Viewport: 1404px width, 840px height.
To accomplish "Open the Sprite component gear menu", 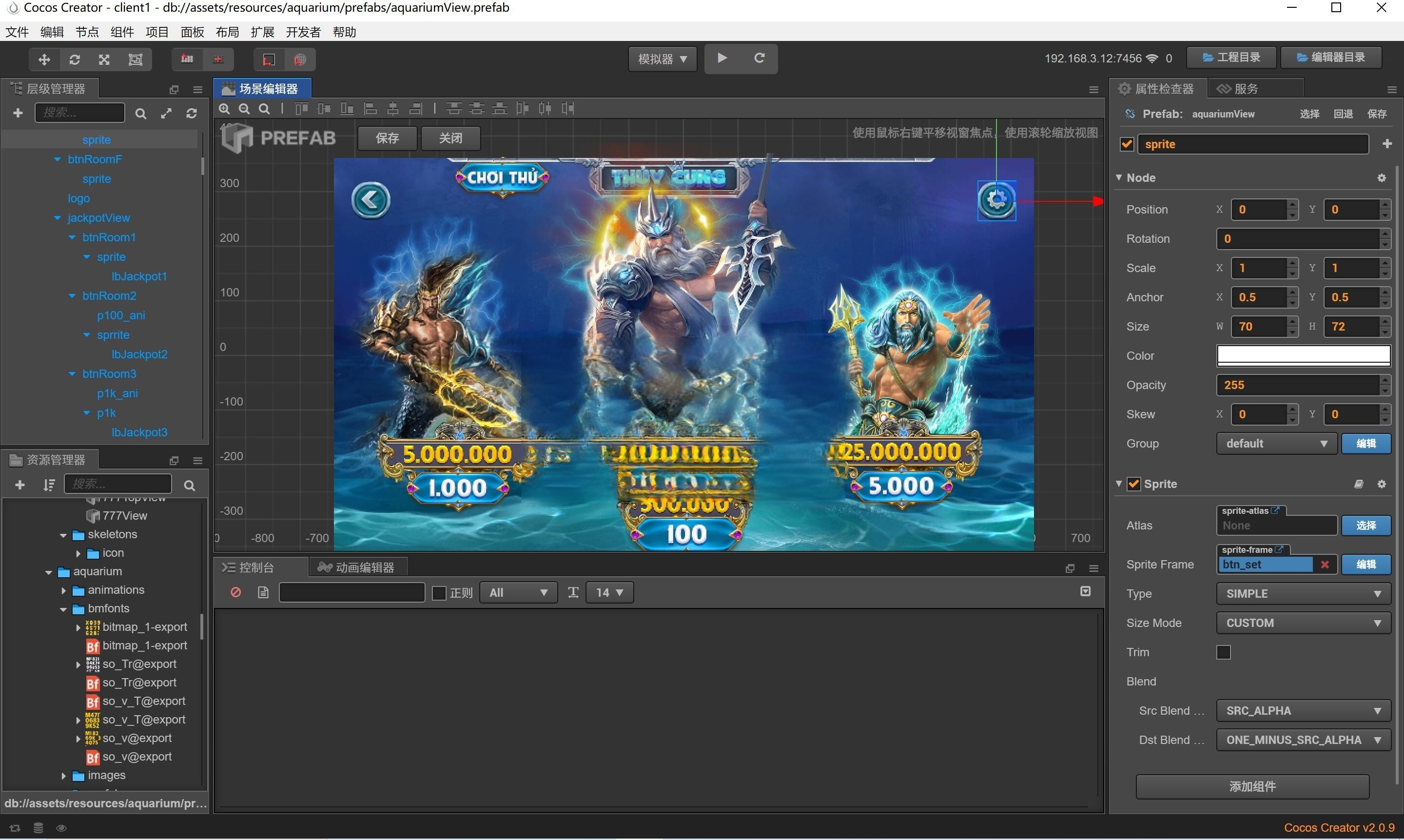I will click(1382, 484).
